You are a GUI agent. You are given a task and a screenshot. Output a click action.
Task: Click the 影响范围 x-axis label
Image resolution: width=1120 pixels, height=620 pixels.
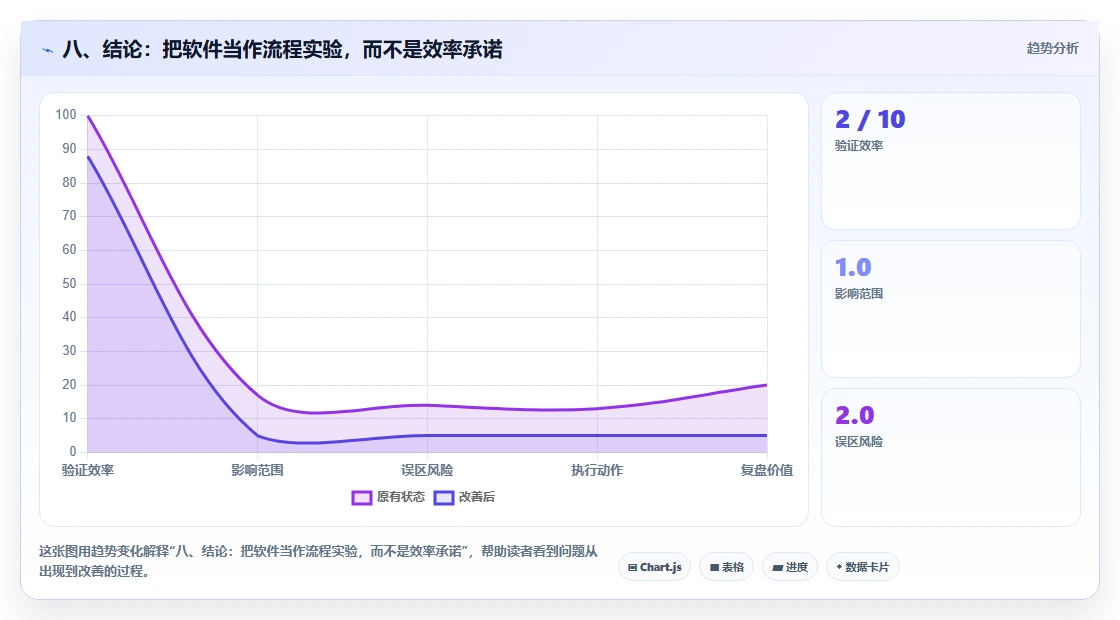click(257, 470)
